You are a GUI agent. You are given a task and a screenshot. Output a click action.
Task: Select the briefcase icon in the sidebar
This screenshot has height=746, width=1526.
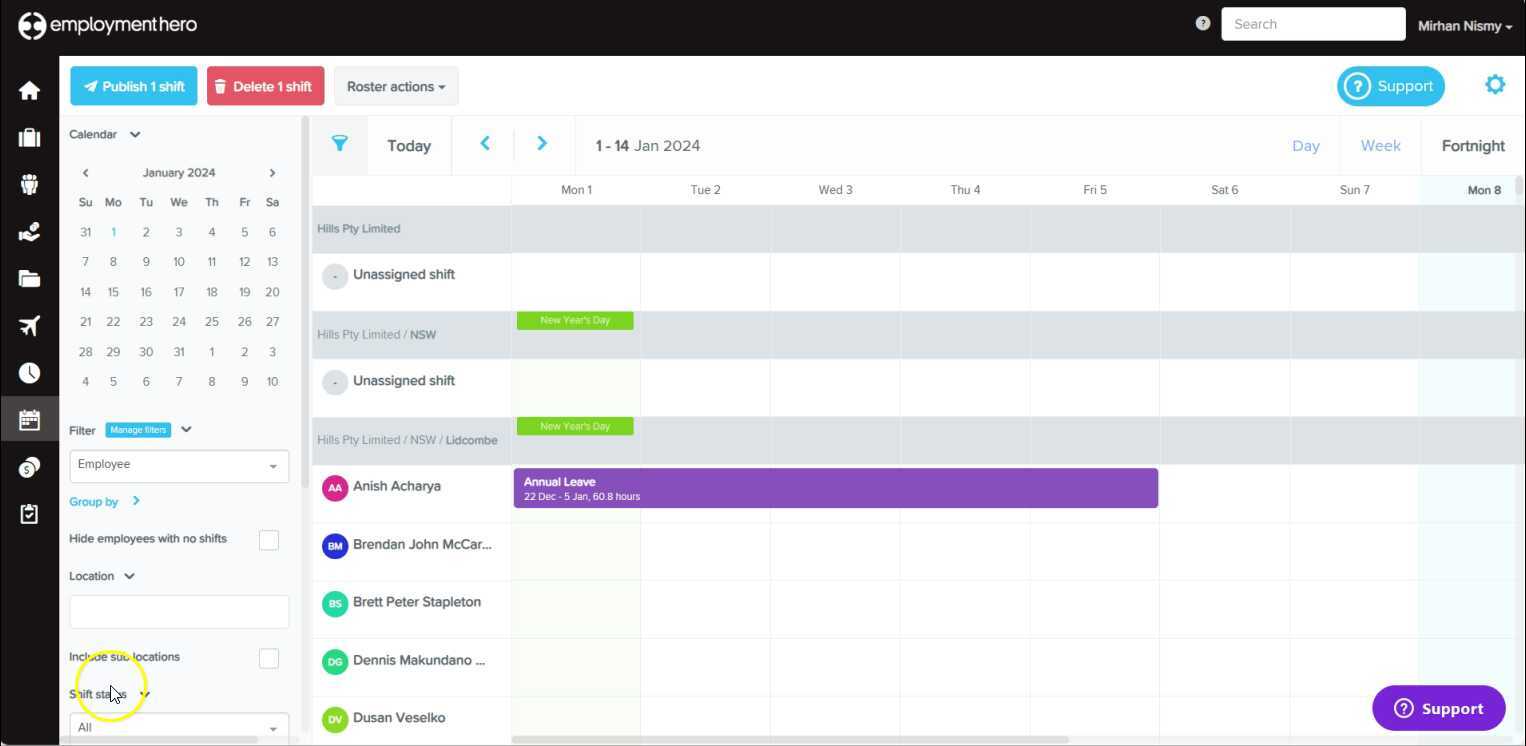[x=29, y=137]
